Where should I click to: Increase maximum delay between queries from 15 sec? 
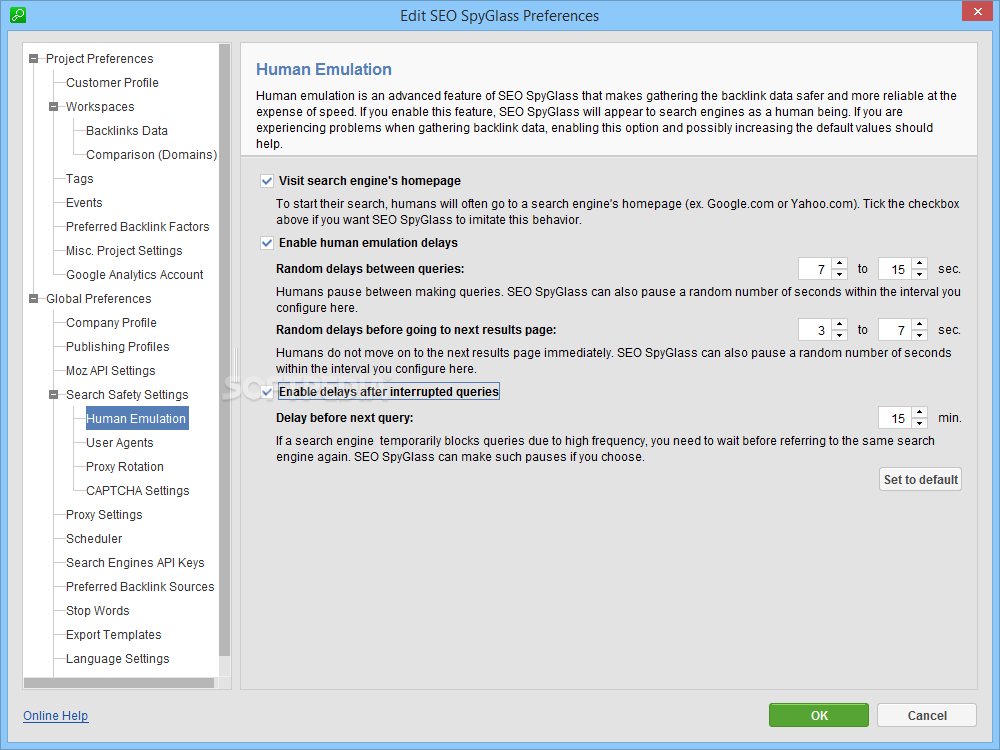pyautogui.click(x=919, y=263)
